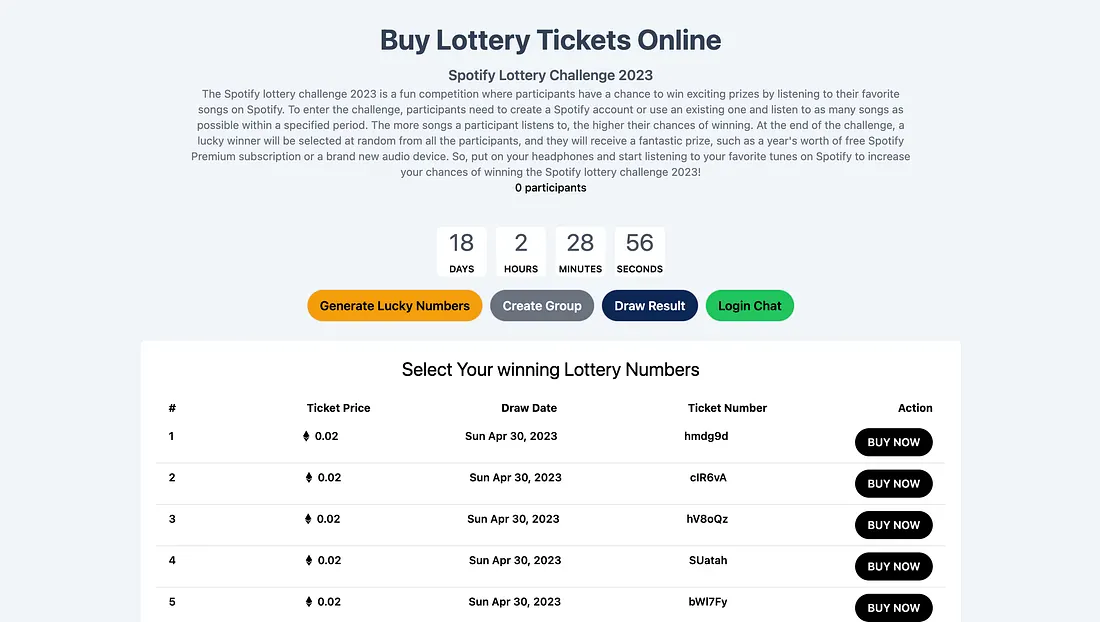Click the Ethereum icon in row 5
This screenshot has width=1100, height=622.
click(x=309, y=602)
